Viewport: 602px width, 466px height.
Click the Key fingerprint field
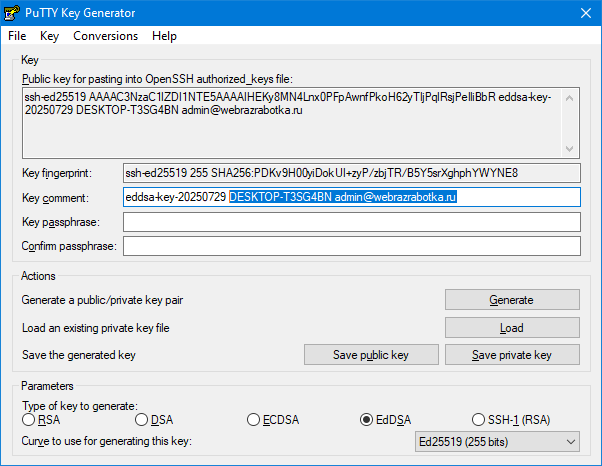[x=351, y=173]
